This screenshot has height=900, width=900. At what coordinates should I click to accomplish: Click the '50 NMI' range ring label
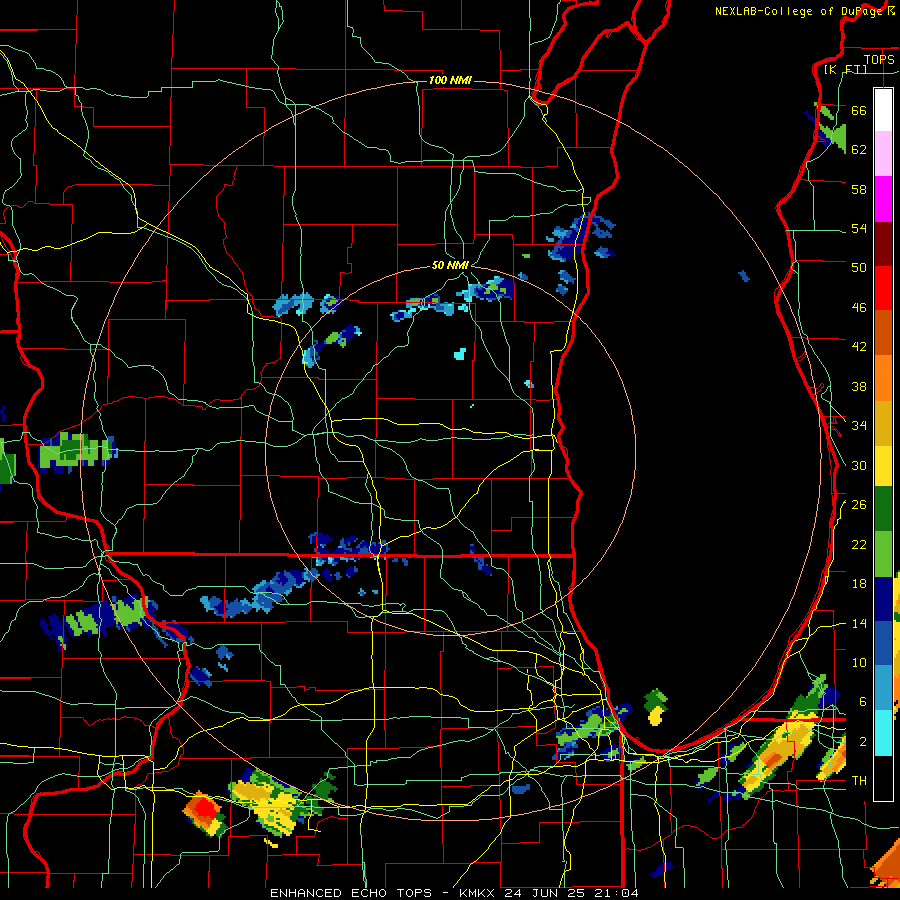click(x=450, y=265)
